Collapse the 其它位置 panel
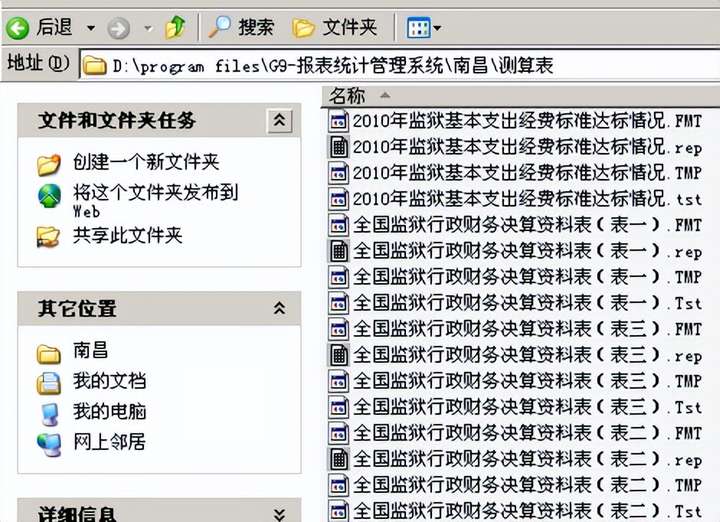 [x=279, y=308]
